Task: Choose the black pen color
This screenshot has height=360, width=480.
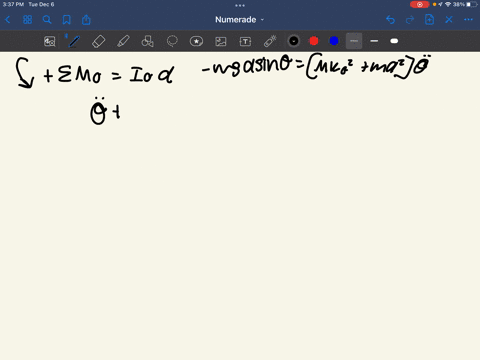Action: click(294, 41)
